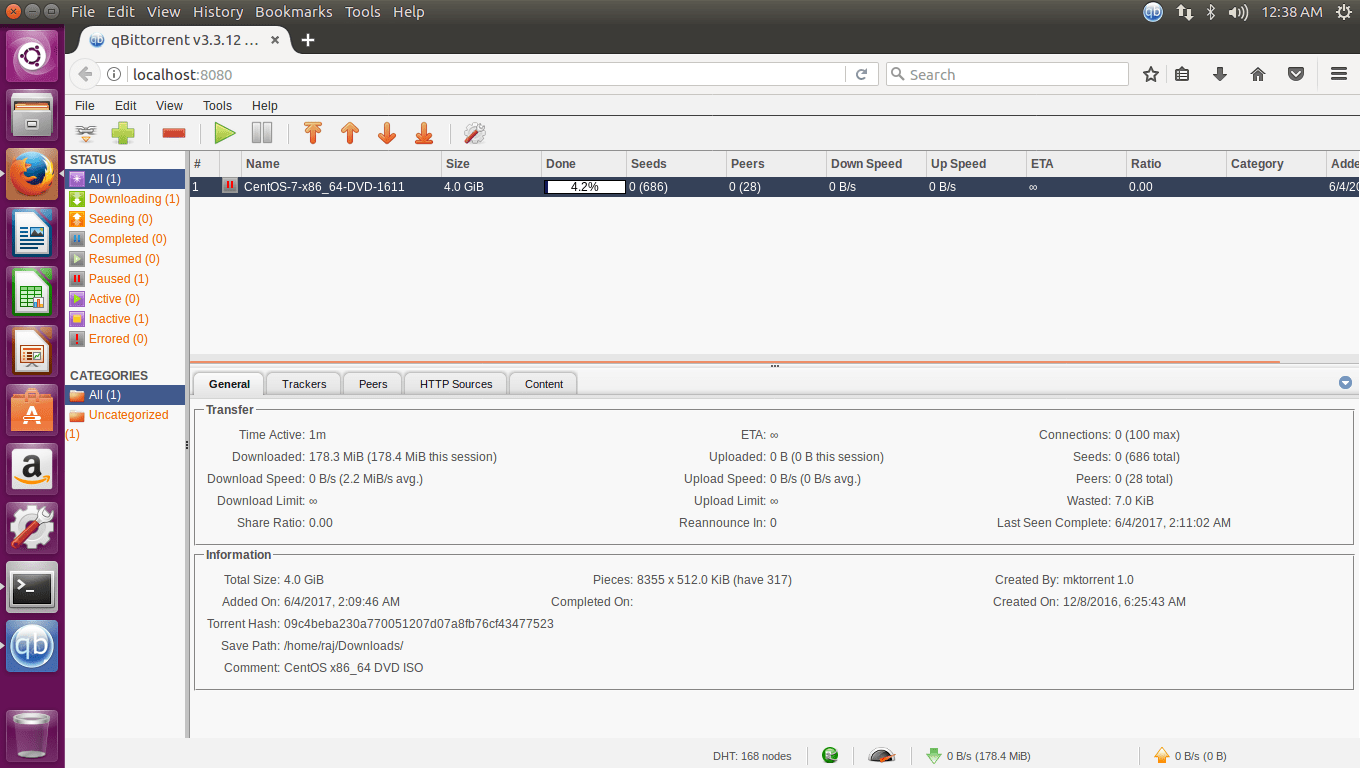Select the CentOS-7-x86_64-DVD-1611 torrent row
Screen dimensions: 1360x768
(x=774, y=187)
